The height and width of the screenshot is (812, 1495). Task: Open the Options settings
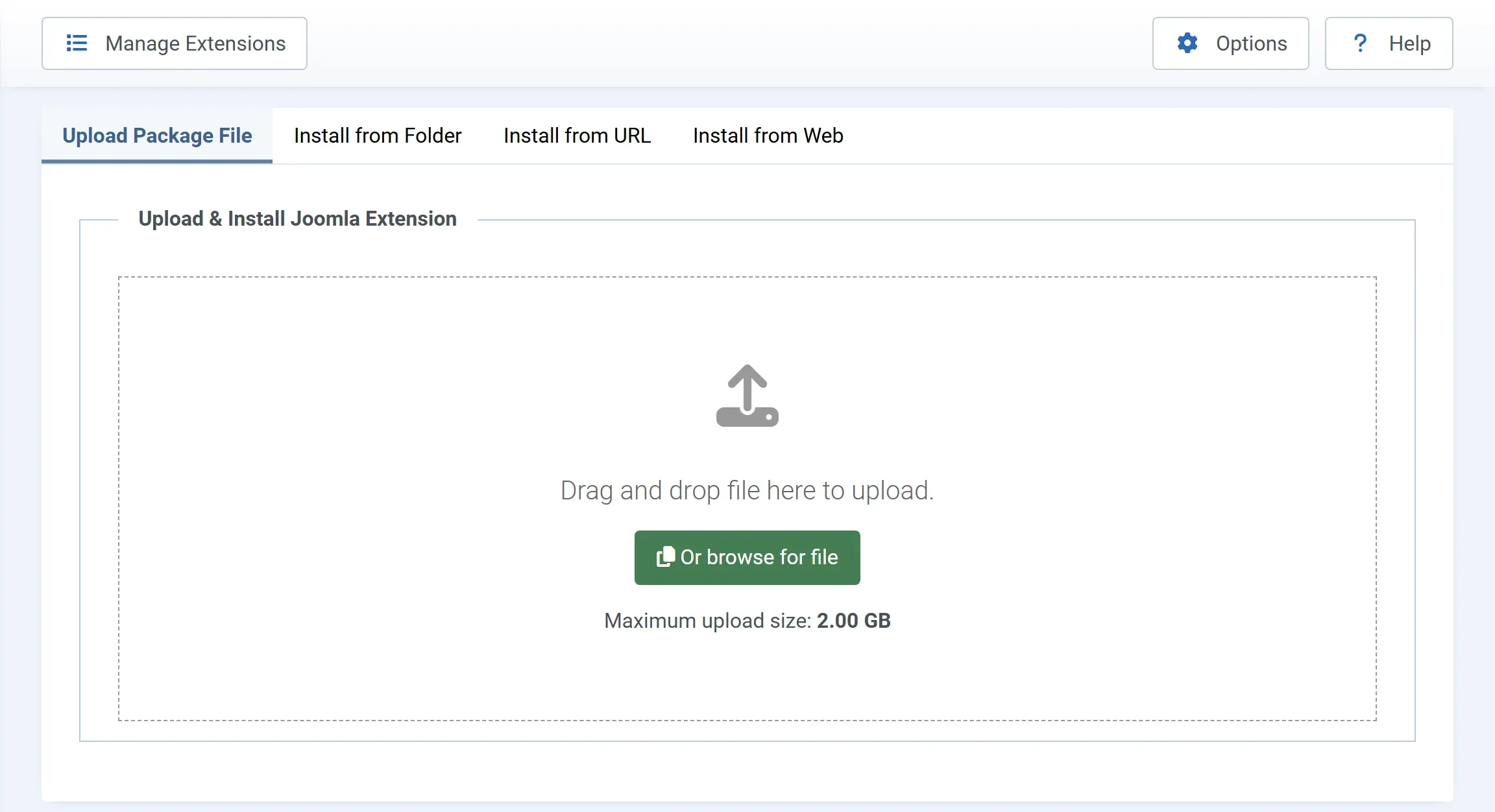coord(1230,43)
